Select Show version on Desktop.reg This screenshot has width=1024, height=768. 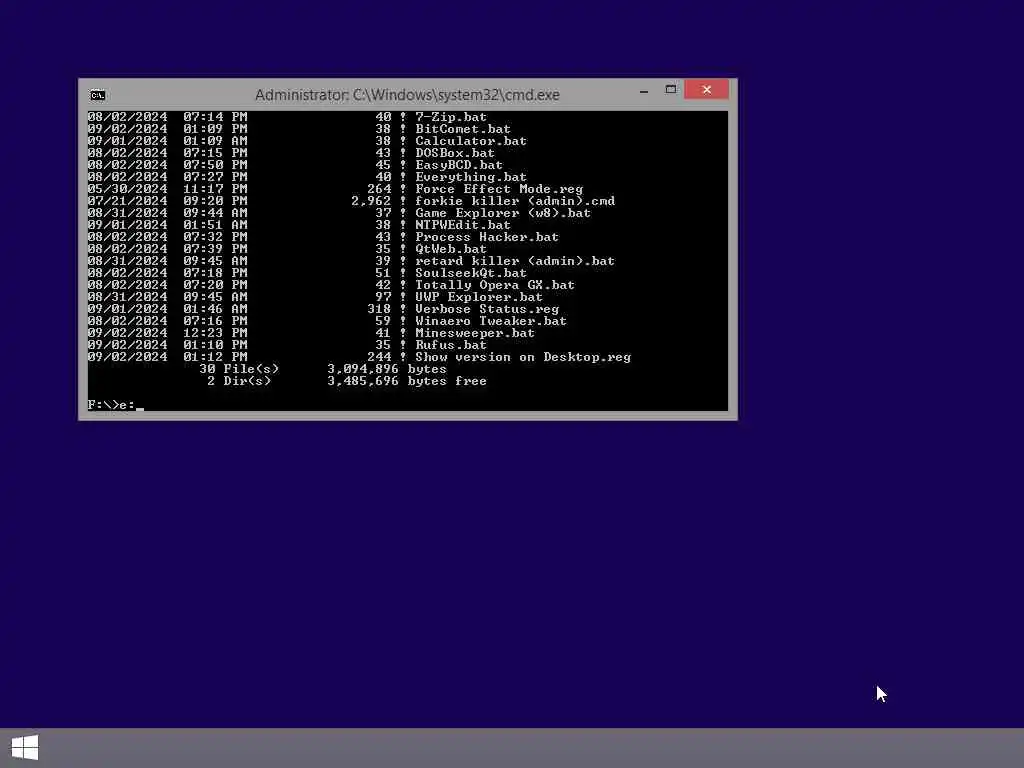click(523, 357)
